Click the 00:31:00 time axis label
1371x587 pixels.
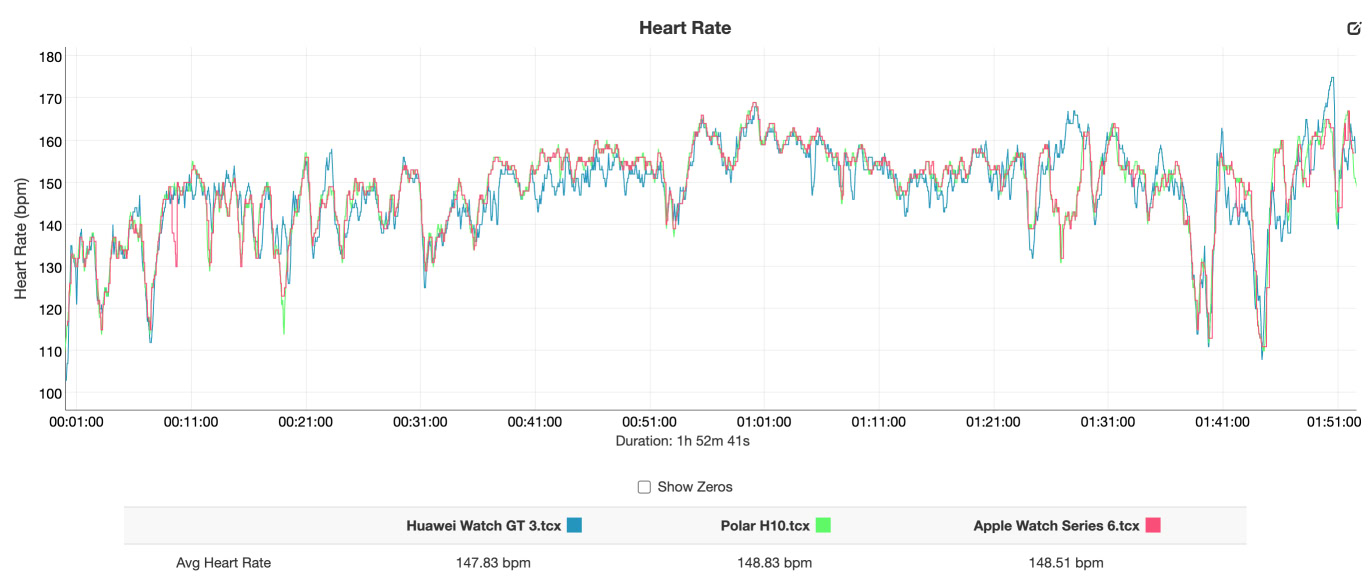tap(420, 422)
